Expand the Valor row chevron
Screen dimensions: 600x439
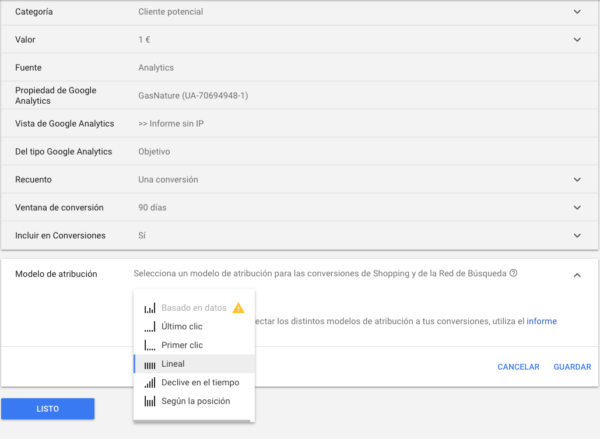(x=577, y=40)
